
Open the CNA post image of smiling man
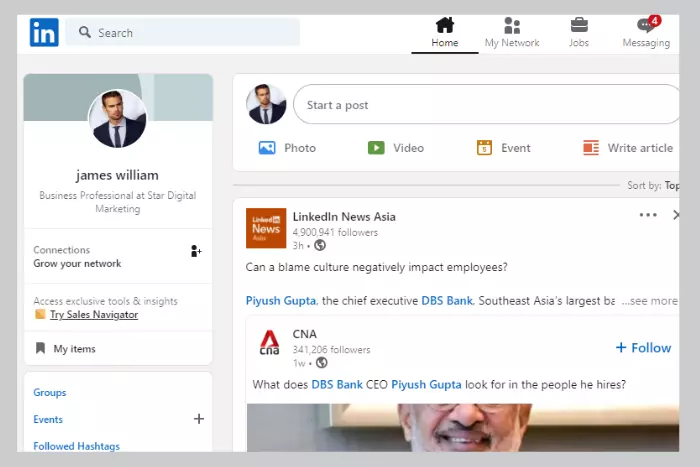[x=463, y=428]
